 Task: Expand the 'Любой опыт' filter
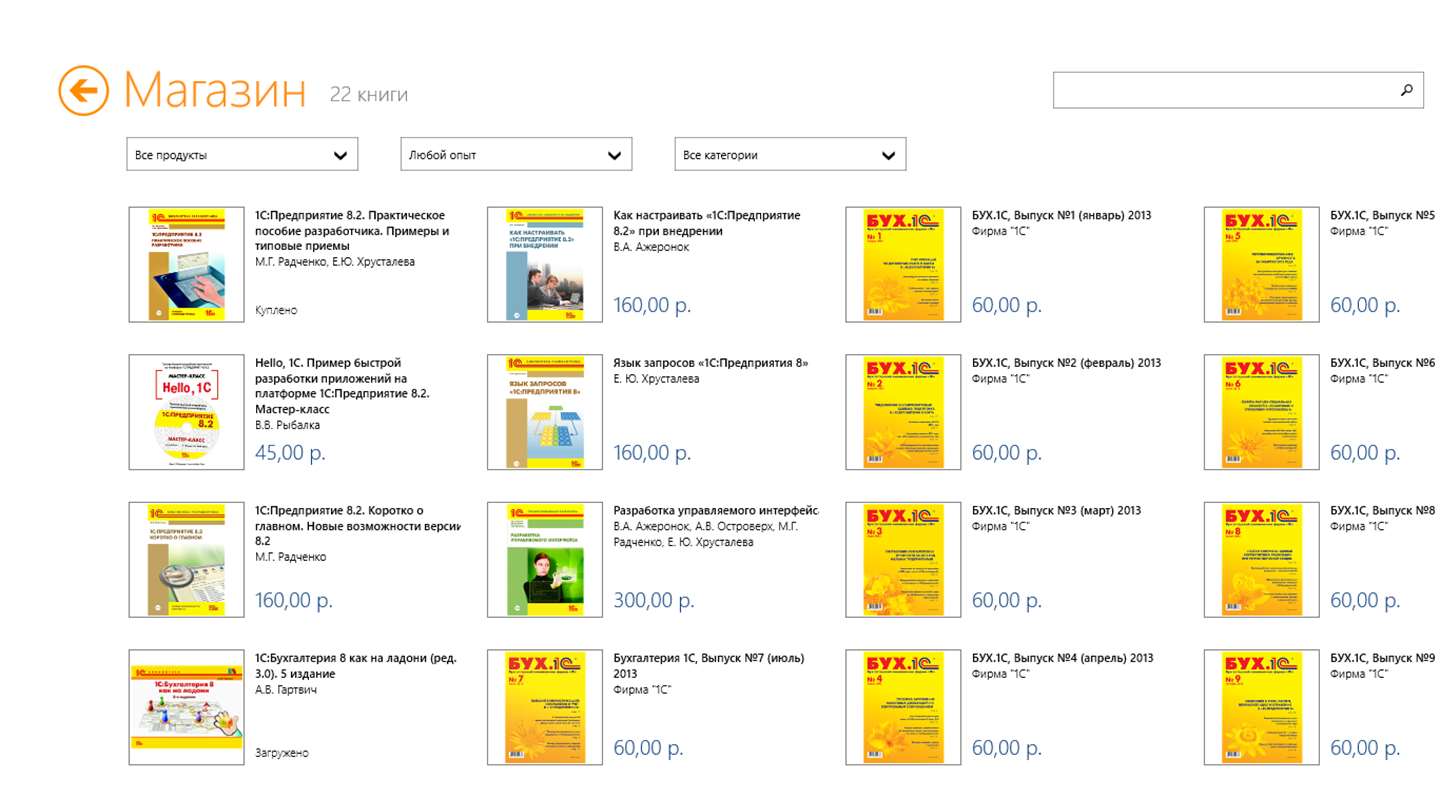tap(516, 155)
